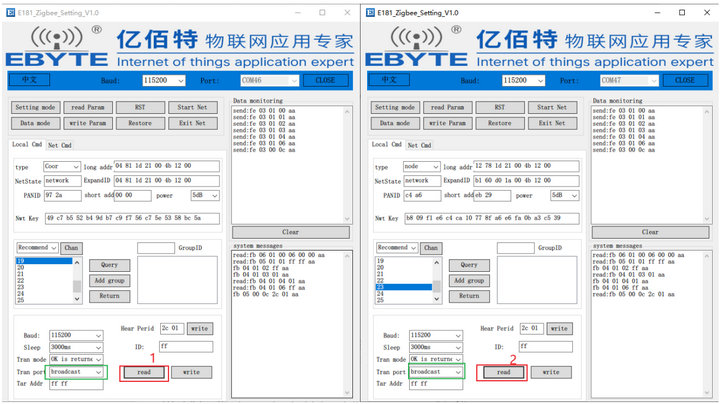Open top Baud 115200 dropdown in left window
Viewport: 720px width, 404px height.
click(x=163, y=80)
